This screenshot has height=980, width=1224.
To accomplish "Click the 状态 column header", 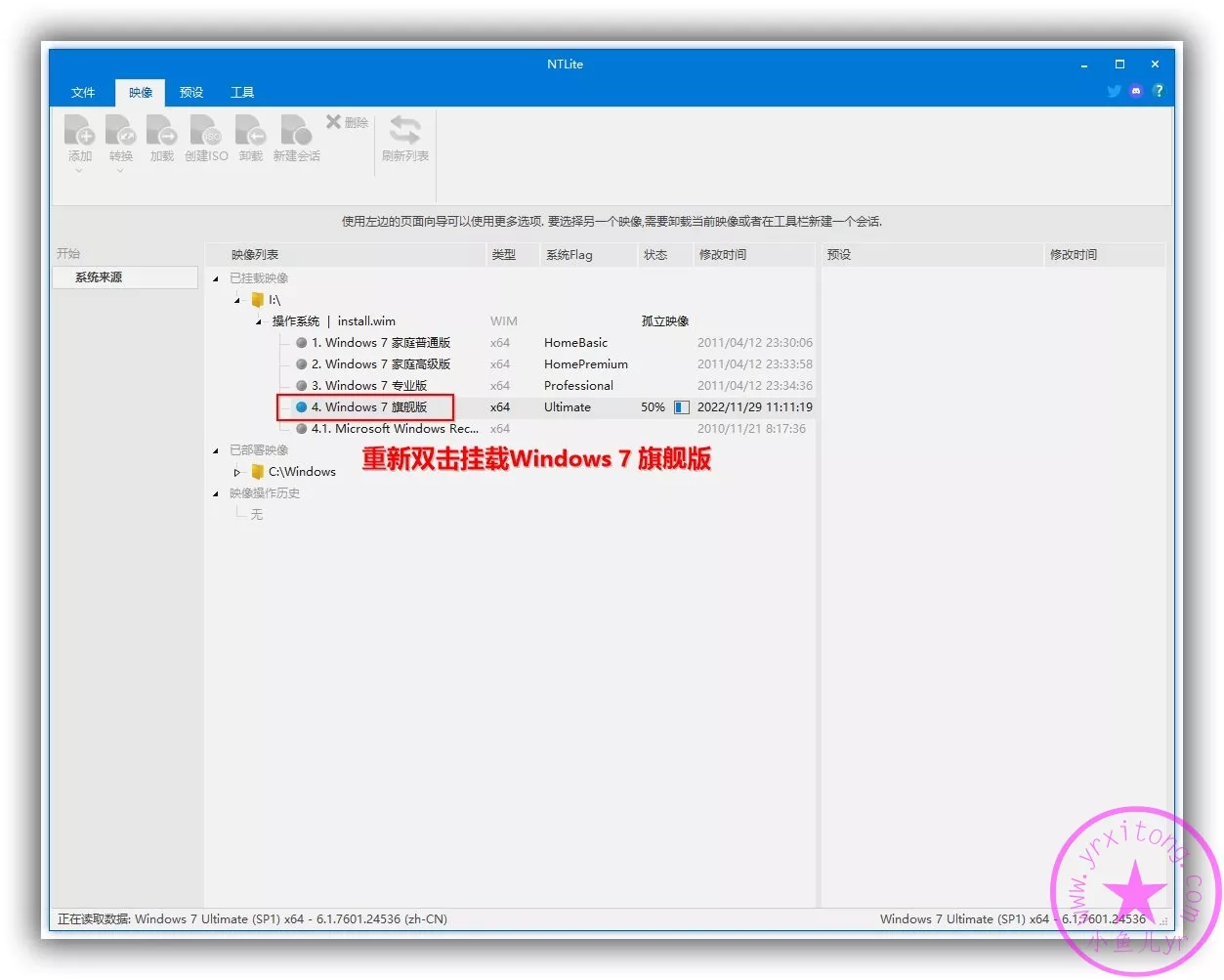I will (665, 255).
